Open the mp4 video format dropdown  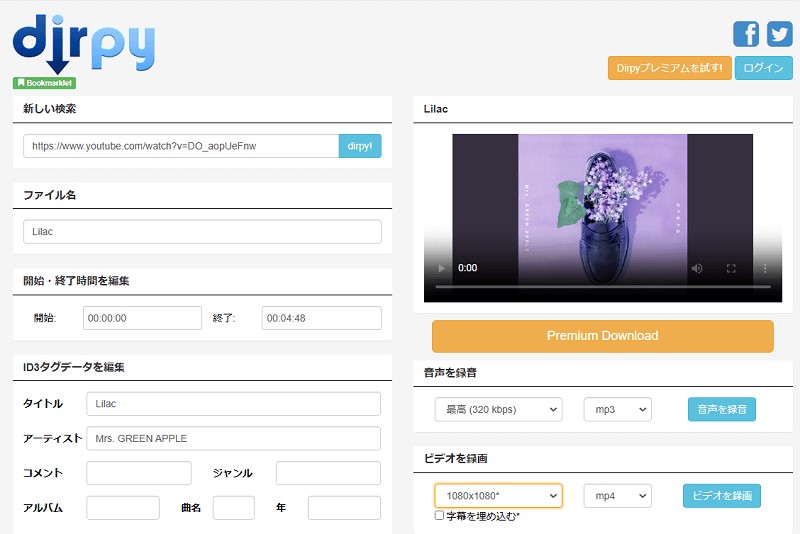pos(618,496)
